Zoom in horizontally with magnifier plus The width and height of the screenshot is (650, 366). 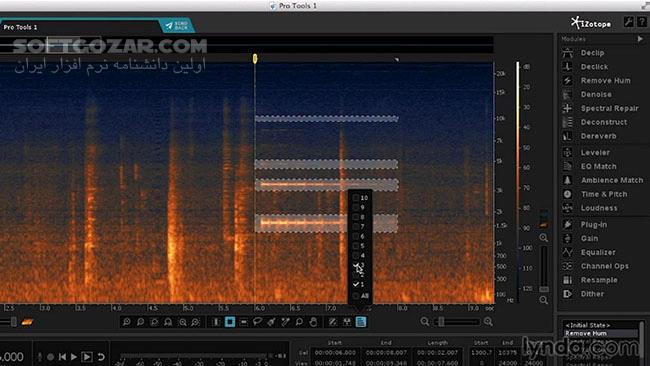coord(488,322)
